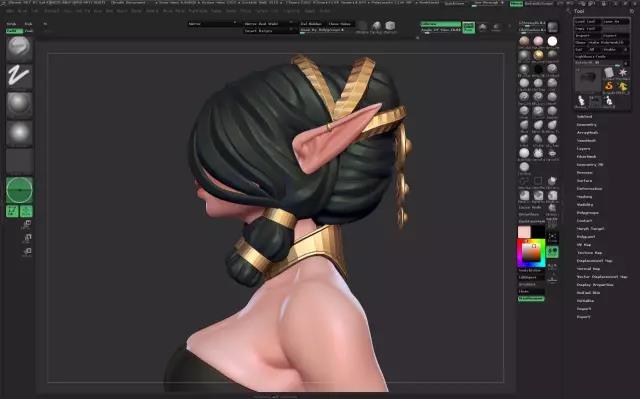The width and height of the screenshot is (640, 399).
Task: Expand the Masking section
Action: [x=584, y=197]
